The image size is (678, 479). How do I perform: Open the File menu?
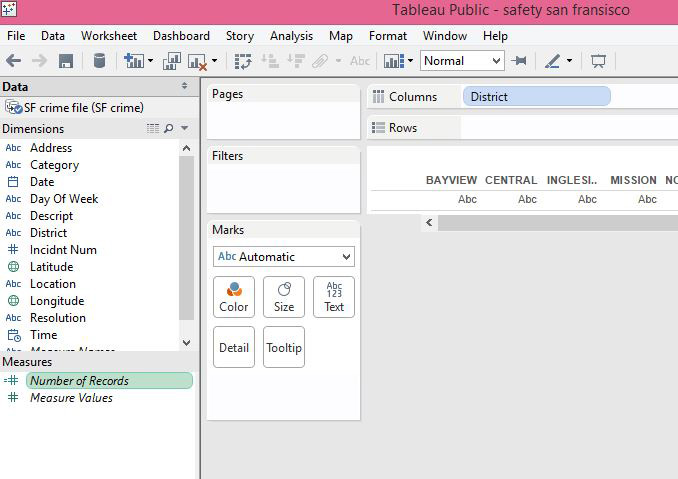(16, 36)
